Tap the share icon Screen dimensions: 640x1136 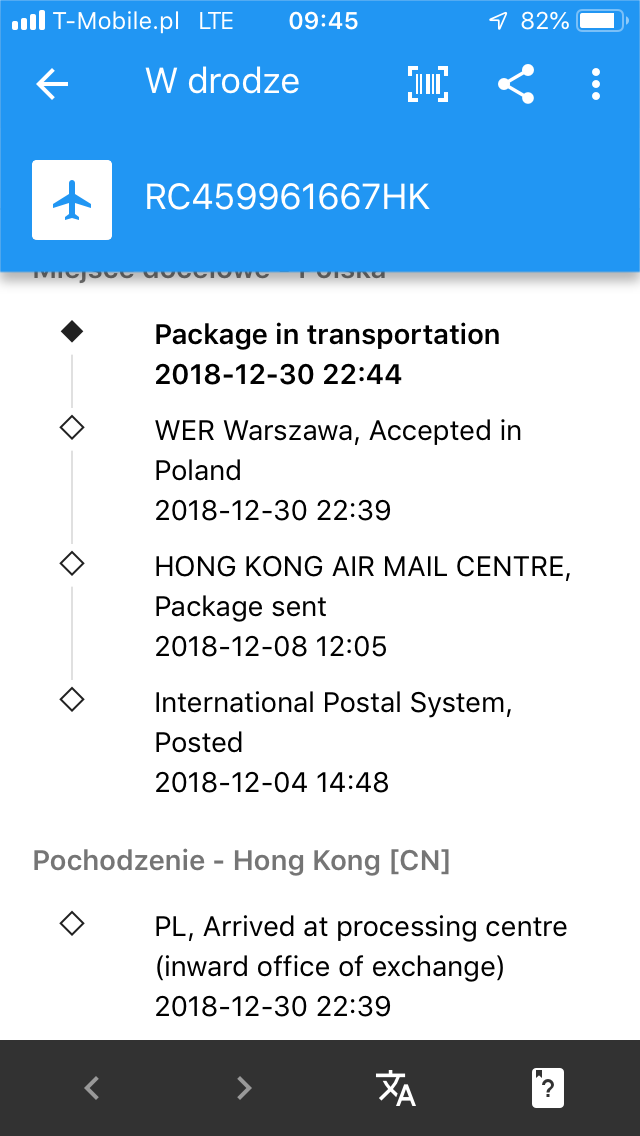[516, 84]
